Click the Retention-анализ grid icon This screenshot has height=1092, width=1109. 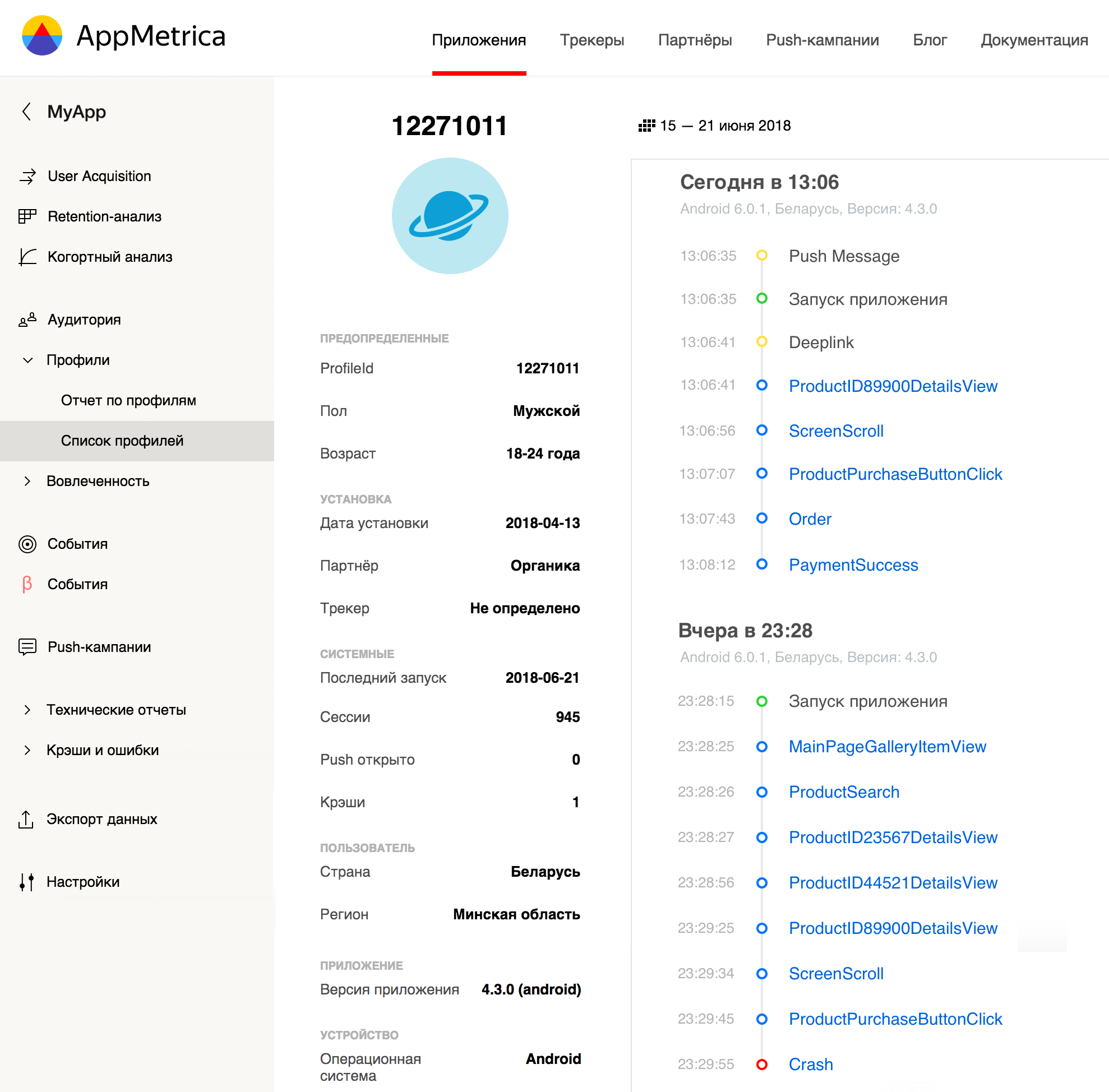(x=27, y=216)
